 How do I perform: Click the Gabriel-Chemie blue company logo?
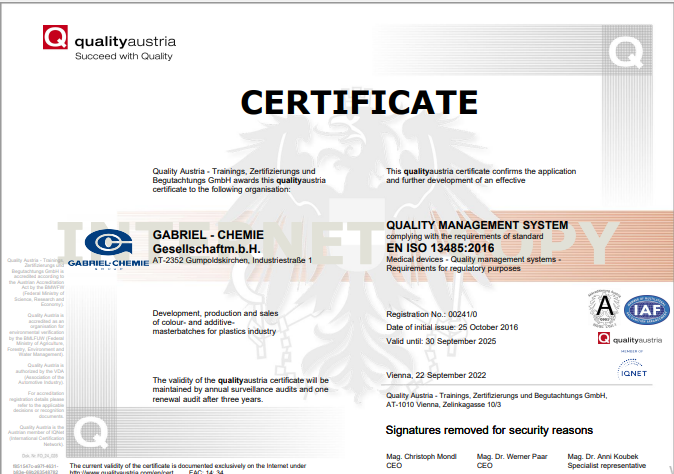pyautogui.click(x=108, y=249)
